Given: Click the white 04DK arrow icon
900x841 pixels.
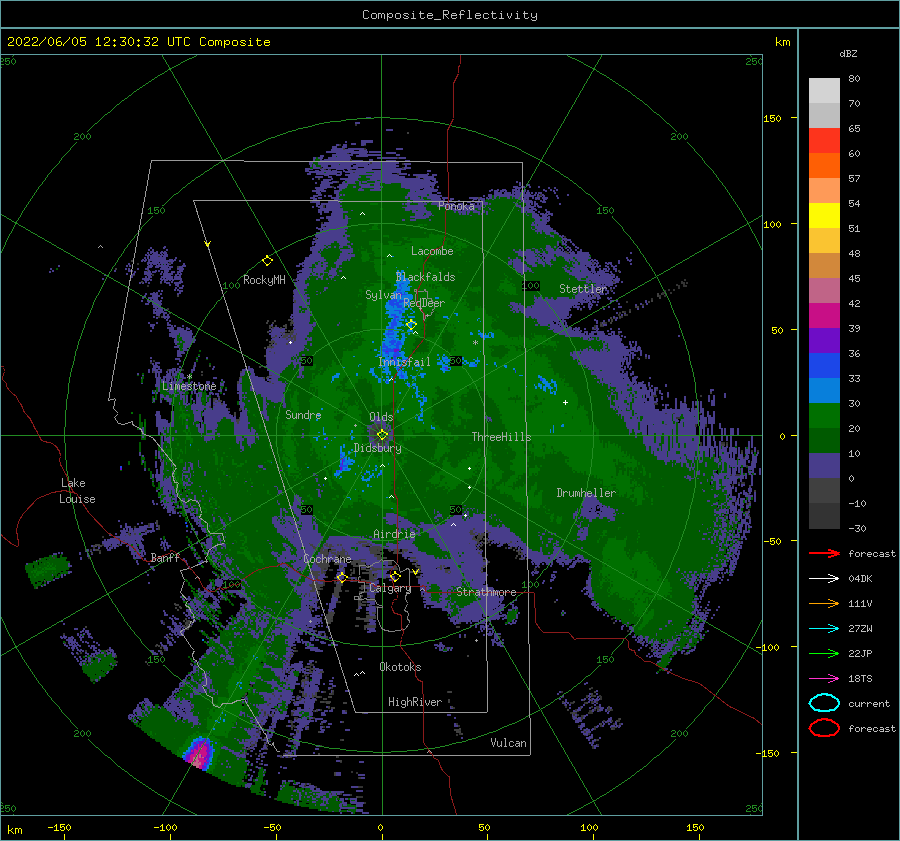Looking at the screenshot, I should click(824, 578).
